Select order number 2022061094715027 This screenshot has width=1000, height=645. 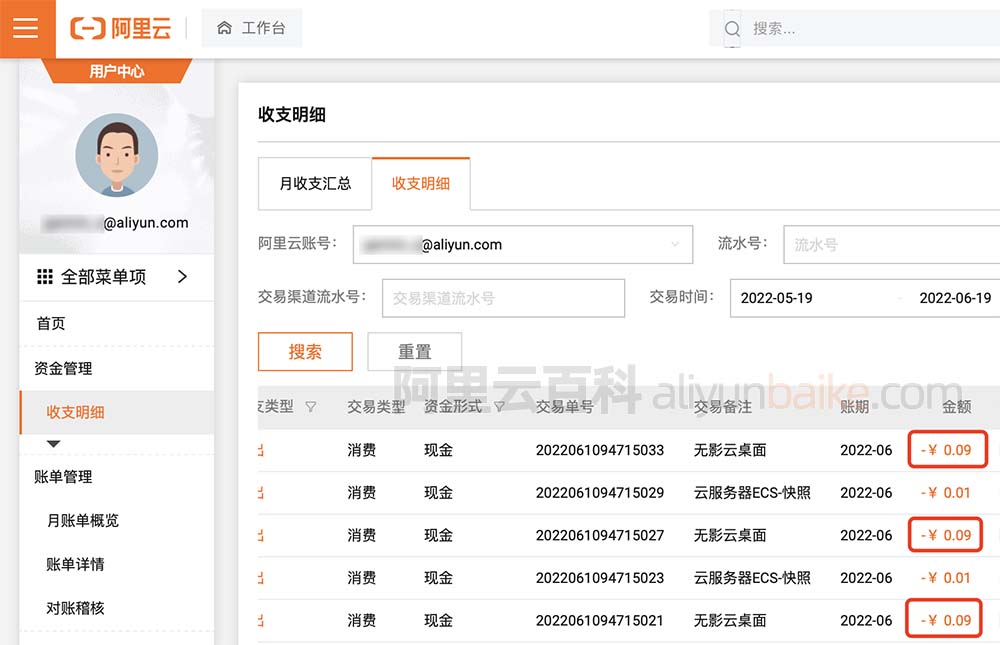(x=599, y=535)
